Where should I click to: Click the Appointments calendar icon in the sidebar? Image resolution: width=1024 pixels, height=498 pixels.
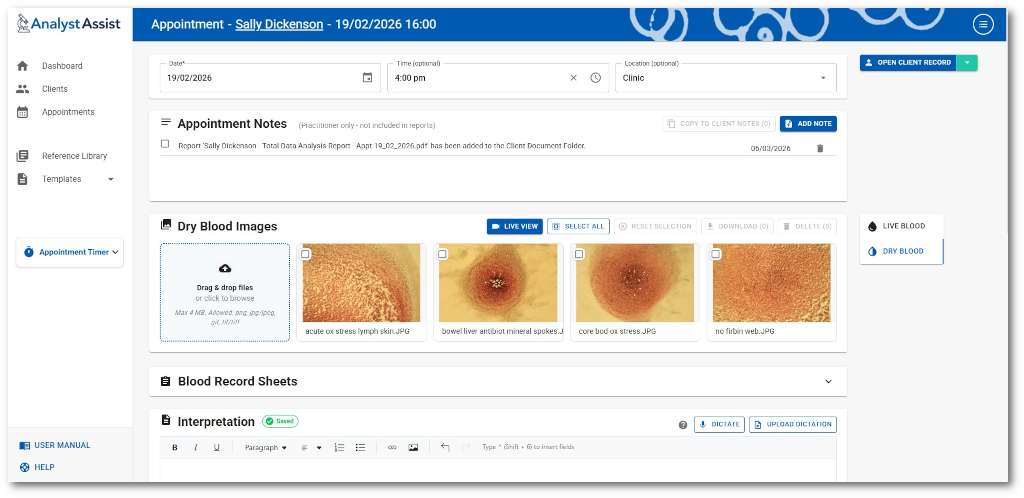click(x=22, y=112)
